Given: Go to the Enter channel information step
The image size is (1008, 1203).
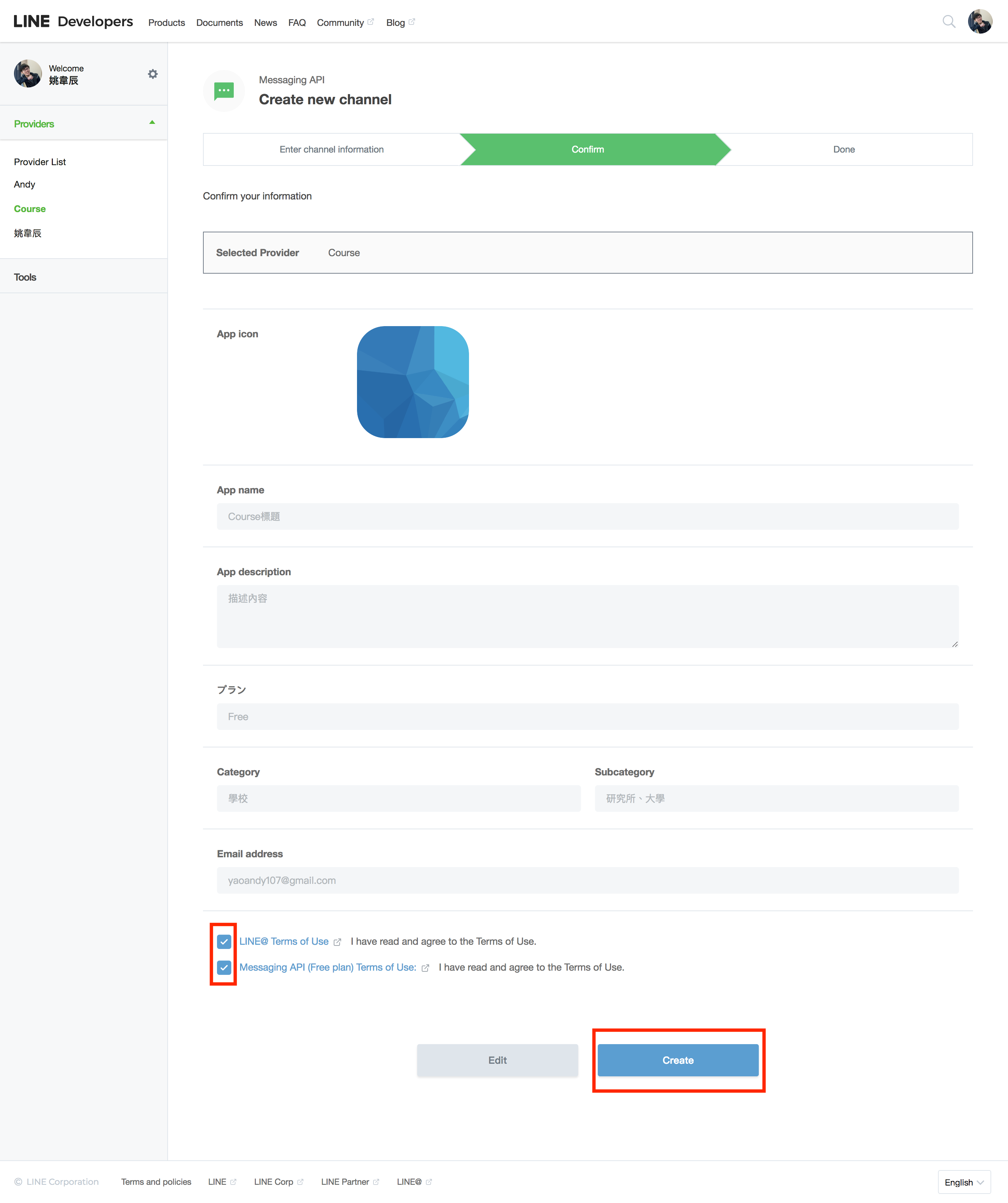Looking at the screenshot, I should 331,149.
